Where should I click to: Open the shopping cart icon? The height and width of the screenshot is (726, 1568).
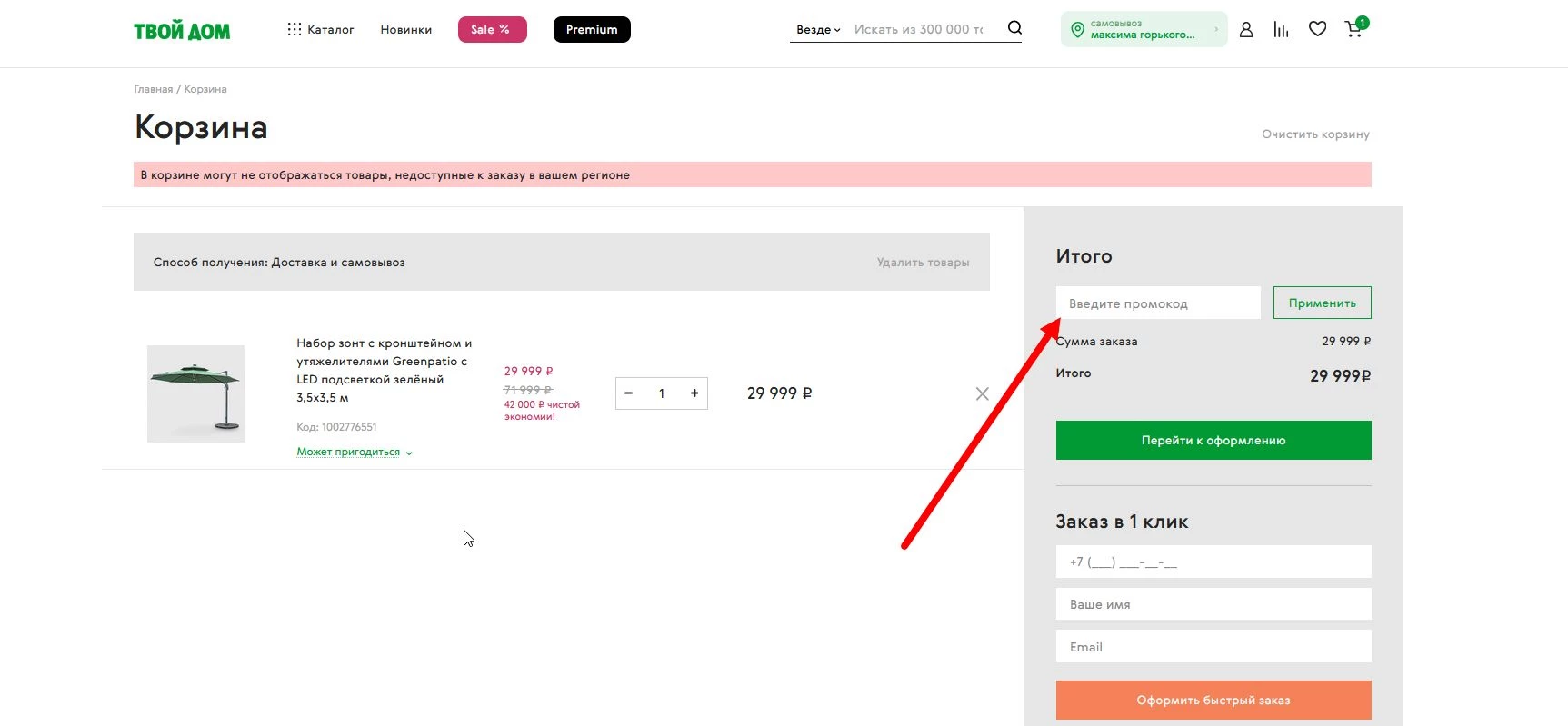[1353, 30]
